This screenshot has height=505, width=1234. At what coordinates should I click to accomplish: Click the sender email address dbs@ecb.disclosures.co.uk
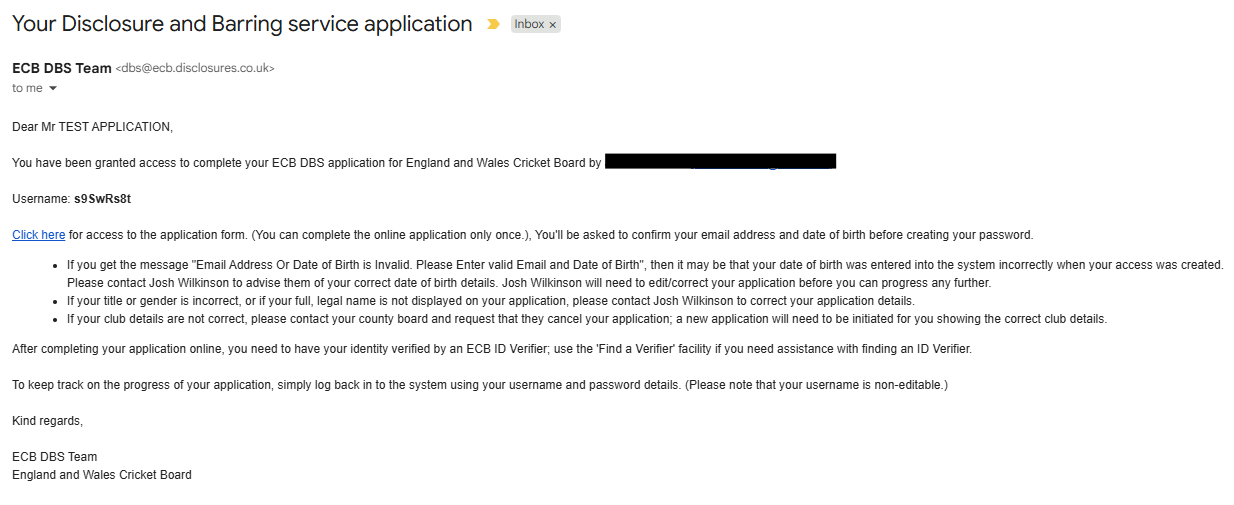coord(195,68)
